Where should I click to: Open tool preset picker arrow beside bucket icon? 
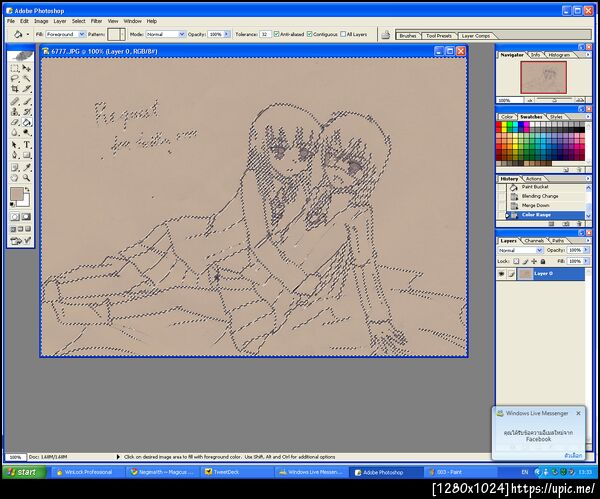(28, 35)
